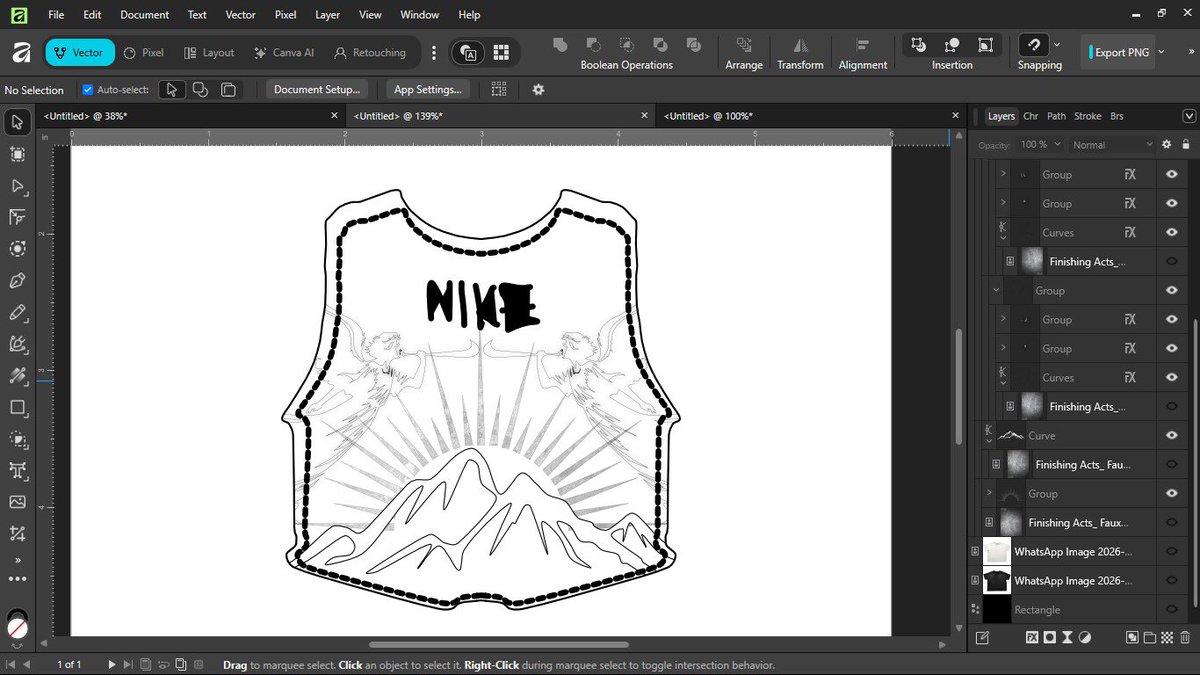Switch to the Stroke panel tab
Screen dimensions: 1200x675
[x=1087, y=116]
